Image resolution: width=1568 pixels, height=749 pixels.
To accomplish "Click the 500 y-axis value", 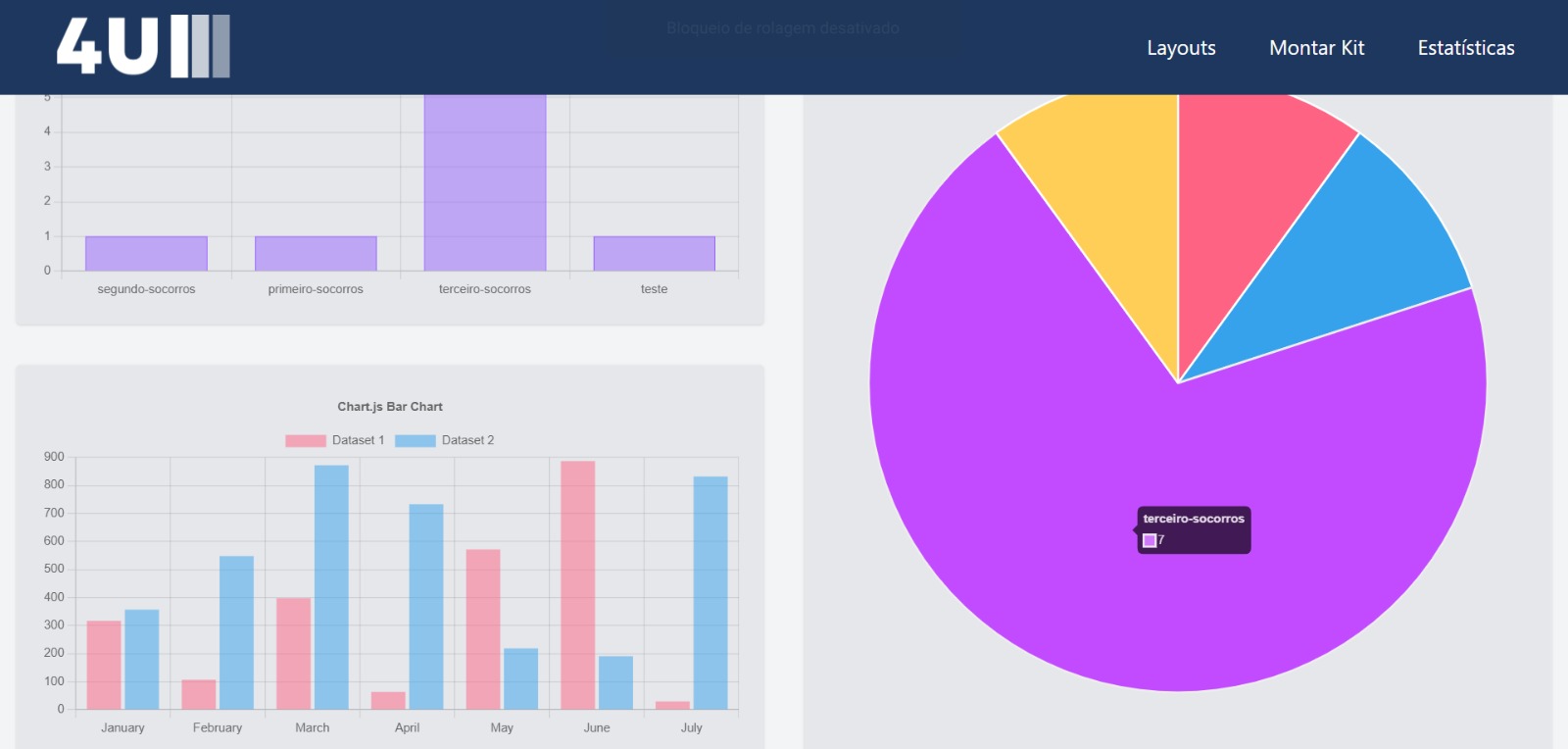I will [54, 569].
